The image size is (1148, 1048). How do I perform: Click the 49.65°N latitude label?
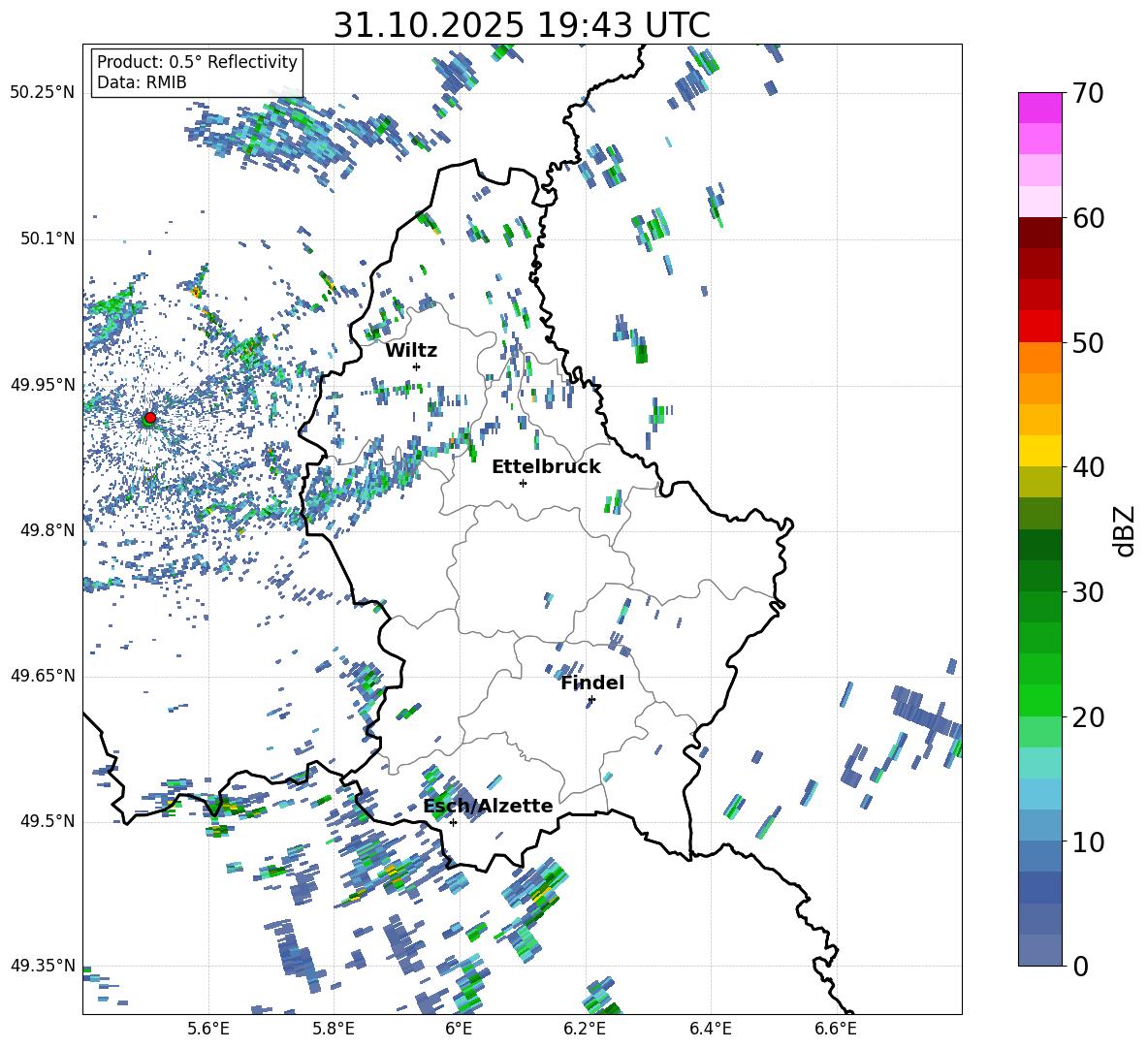point(43,676)
